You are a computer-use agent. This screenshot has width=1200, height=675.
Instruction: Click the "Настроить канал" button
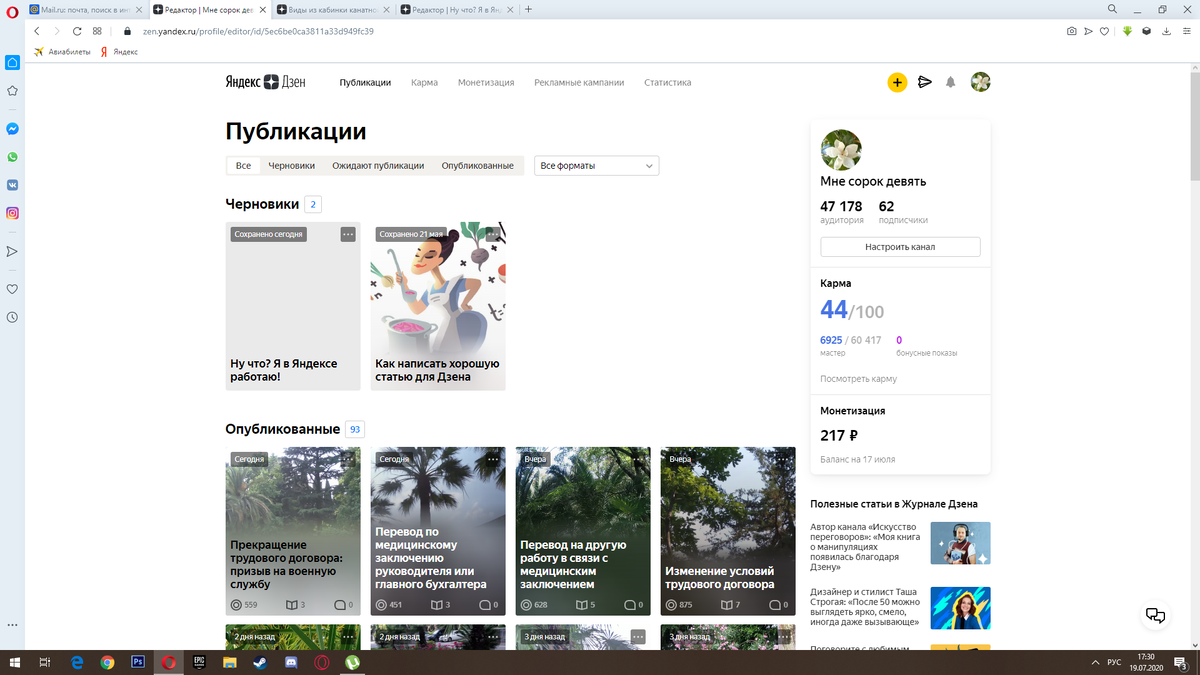pyautogui.click(x=900, y=246)
